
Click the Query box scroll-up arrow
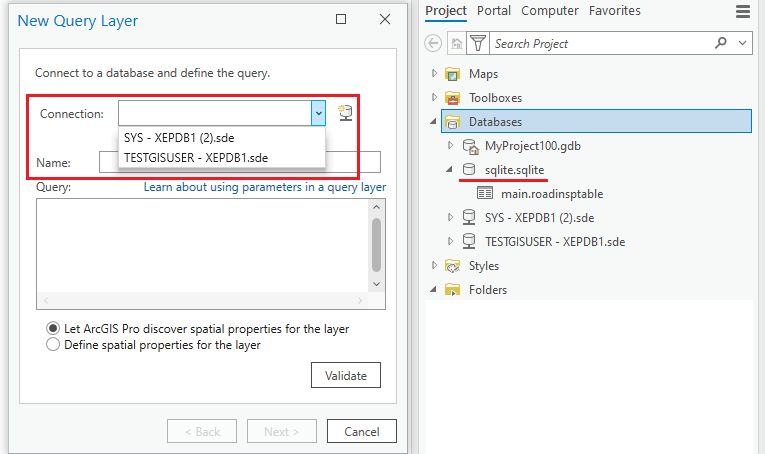tap(376, 207)
